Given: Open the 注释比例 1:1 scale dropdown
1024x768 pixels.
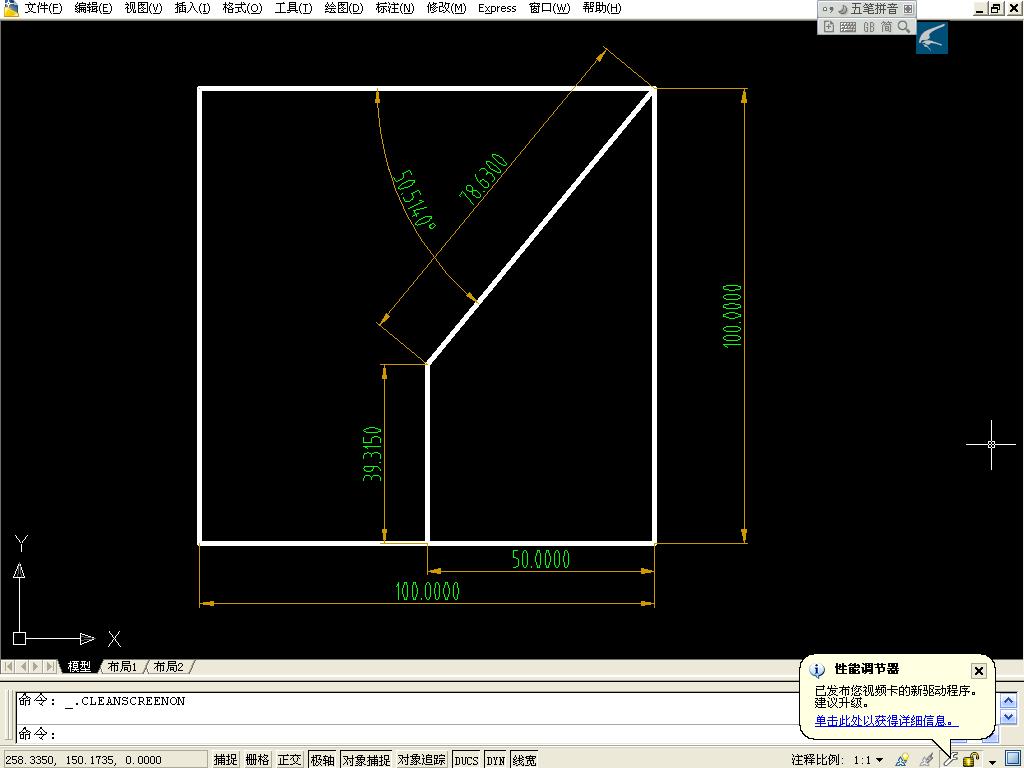Looking at the screenshot, I should coord(868,760).
